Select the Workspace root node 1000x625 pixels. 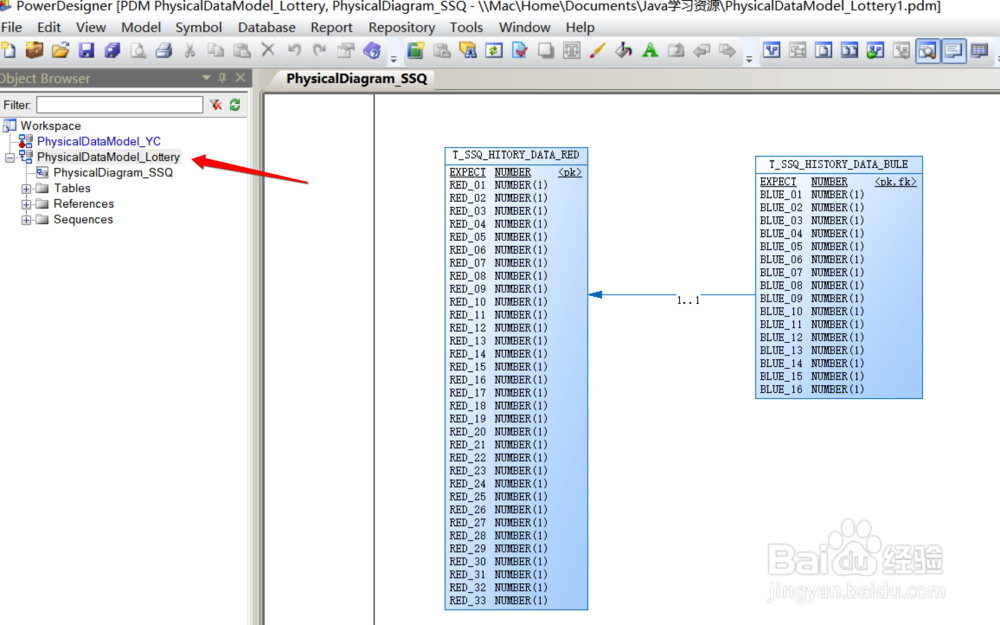tap(50, 126)
